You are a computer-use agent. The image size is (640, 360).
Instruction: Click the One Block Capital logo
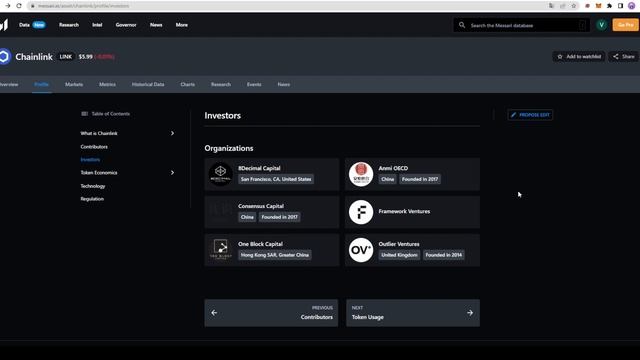pos(220,250)
